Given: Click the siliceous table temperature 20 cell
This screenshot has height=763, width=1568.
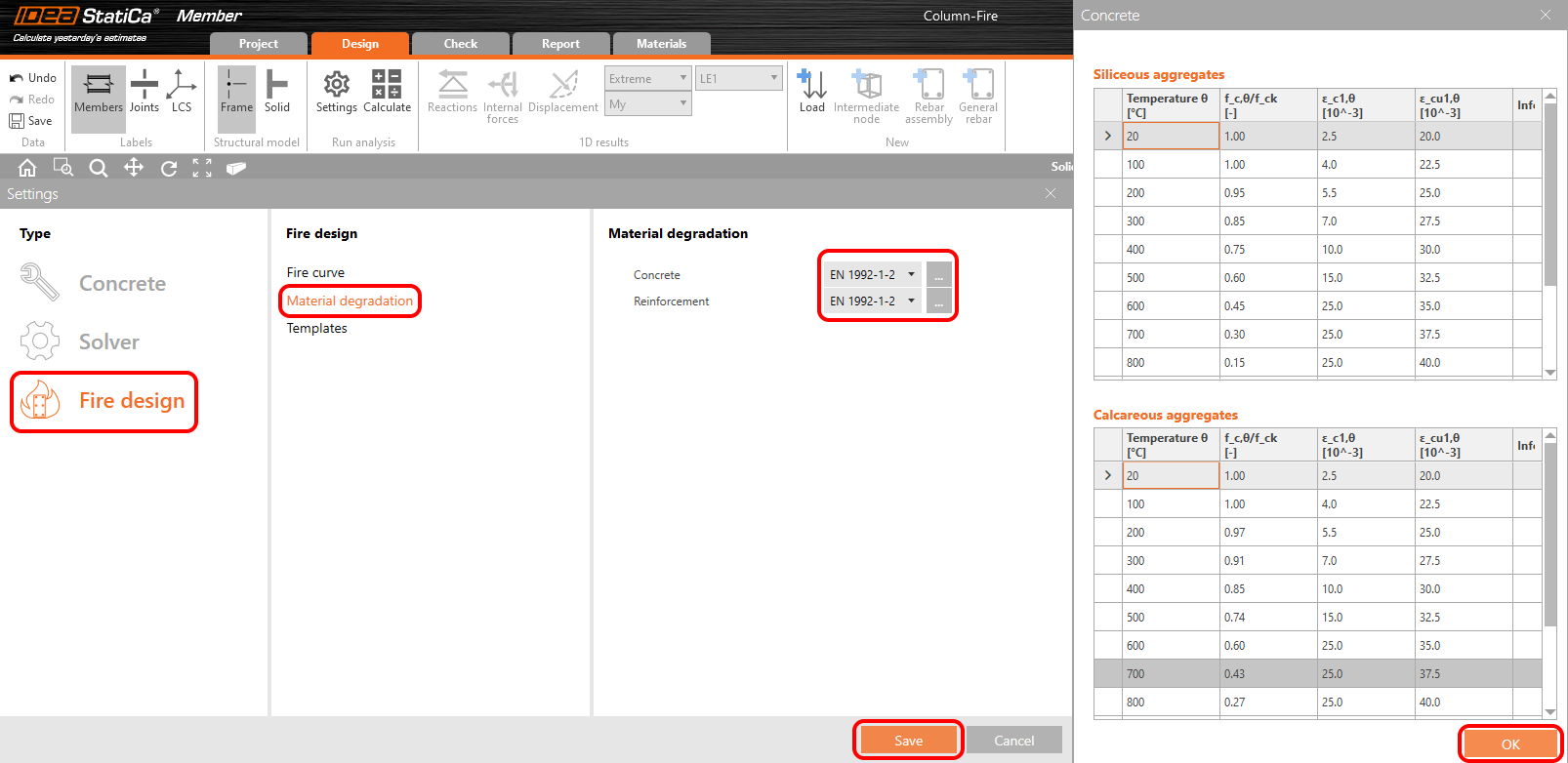Looking at the screenshot, I should [x=1170, y=137].
